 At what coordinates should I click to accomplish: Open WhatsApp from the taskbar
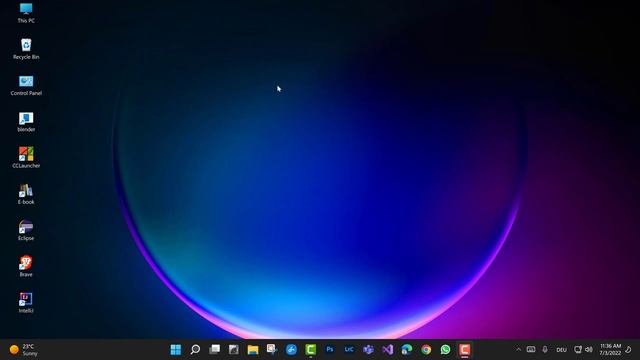[x=445, y=349]
